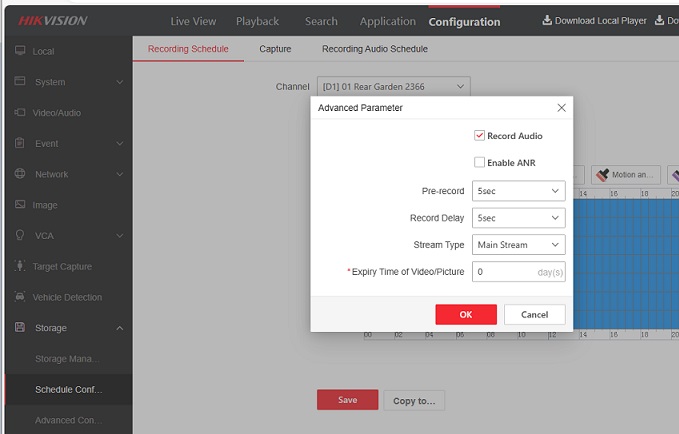
Task: Open the Recording Audio Schedule tab
Action: coord(374,49)
